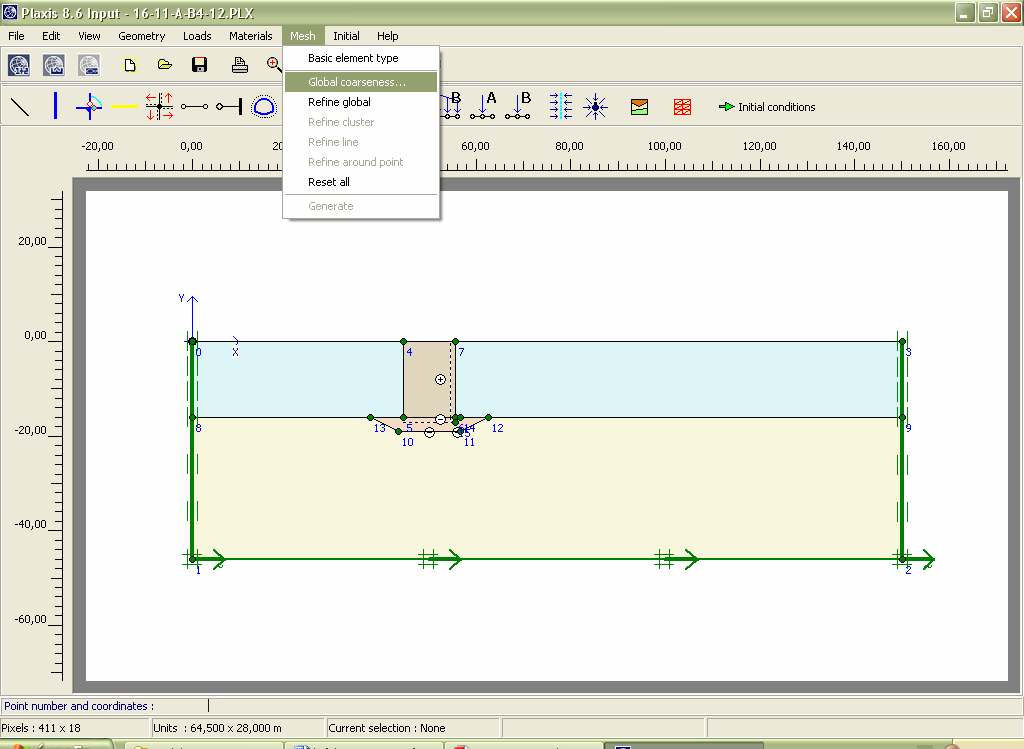The width and height of the screenshot is (1024, 749).
Task: Open the Help menu
Action: click(387, 36)
